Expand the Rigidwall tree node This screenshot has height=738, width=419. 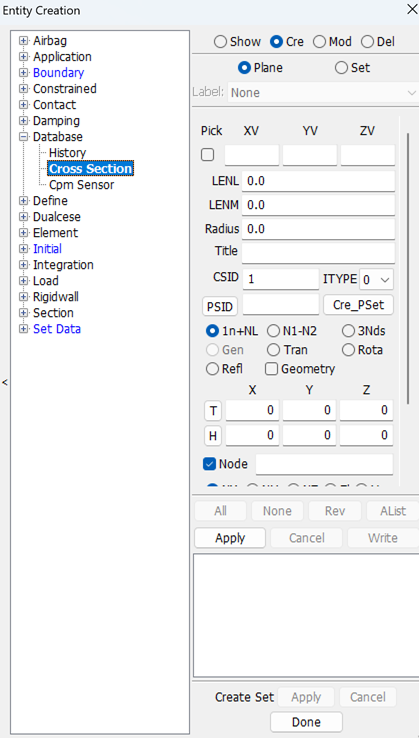point(23,297)
